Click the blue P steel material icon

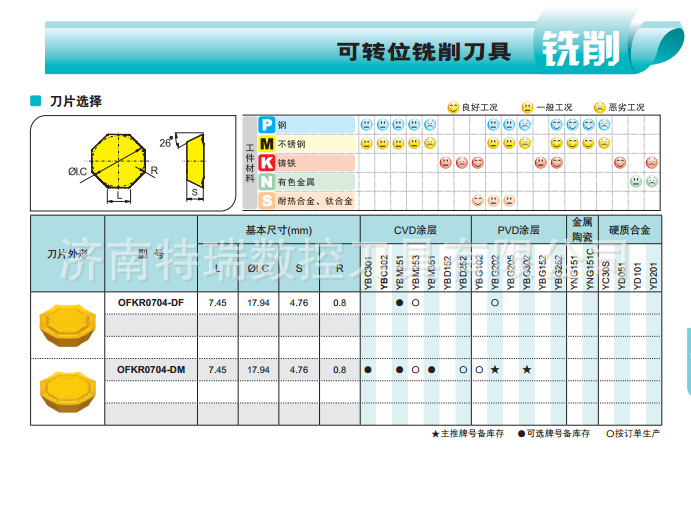267,125
